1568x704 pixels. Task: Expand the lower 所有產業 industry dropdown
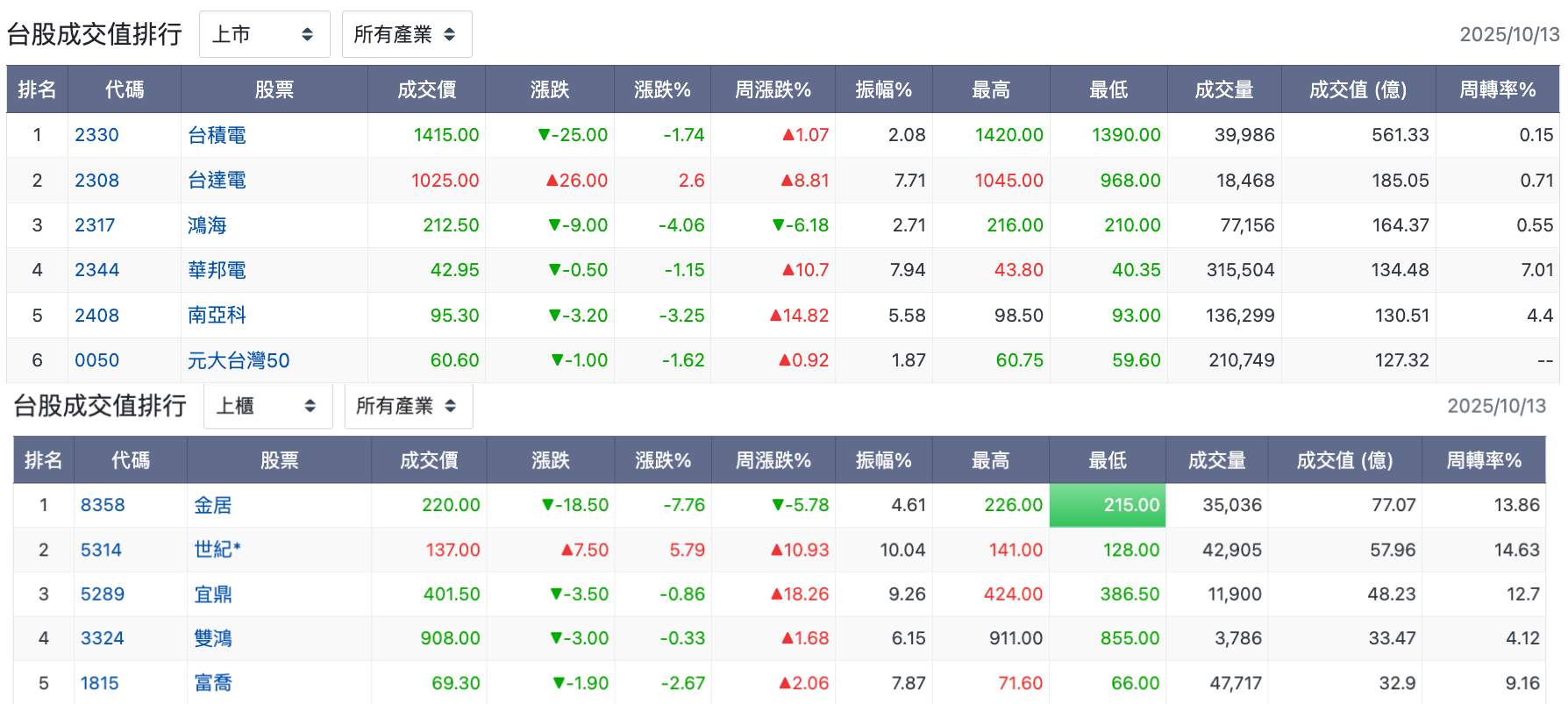click(409, 406)
